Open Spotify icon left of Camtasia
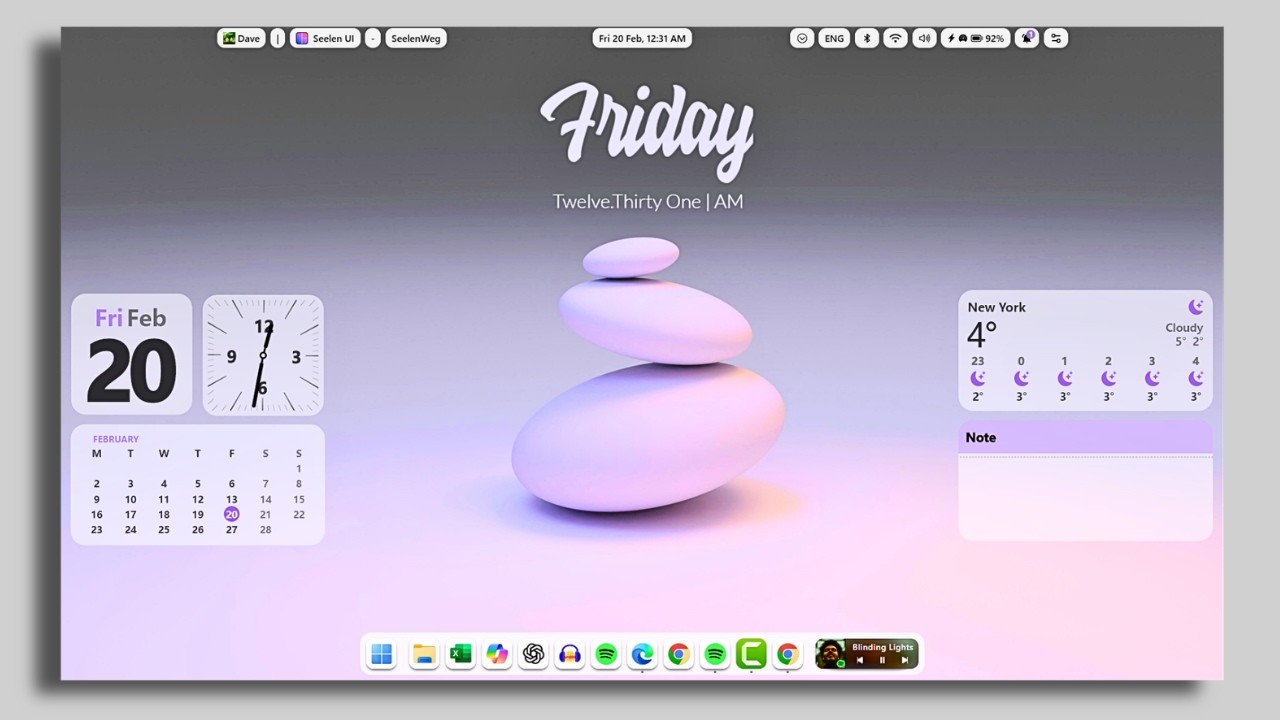Image resolution: width=1280 pixels, height=720 pixels. [715, 654]
